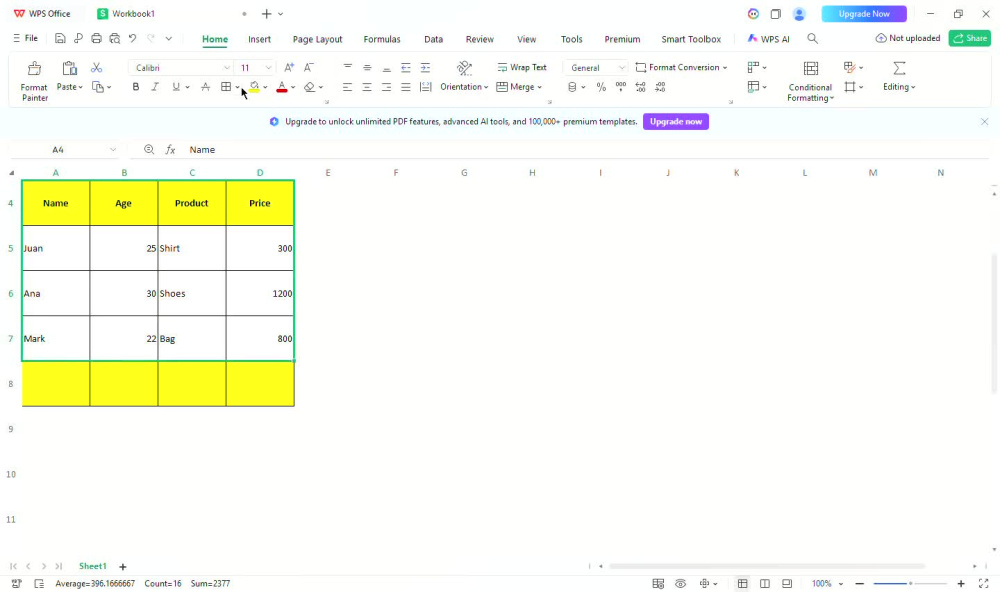Undo the last action
The image size is (1000, 592).
click(133, 38)
